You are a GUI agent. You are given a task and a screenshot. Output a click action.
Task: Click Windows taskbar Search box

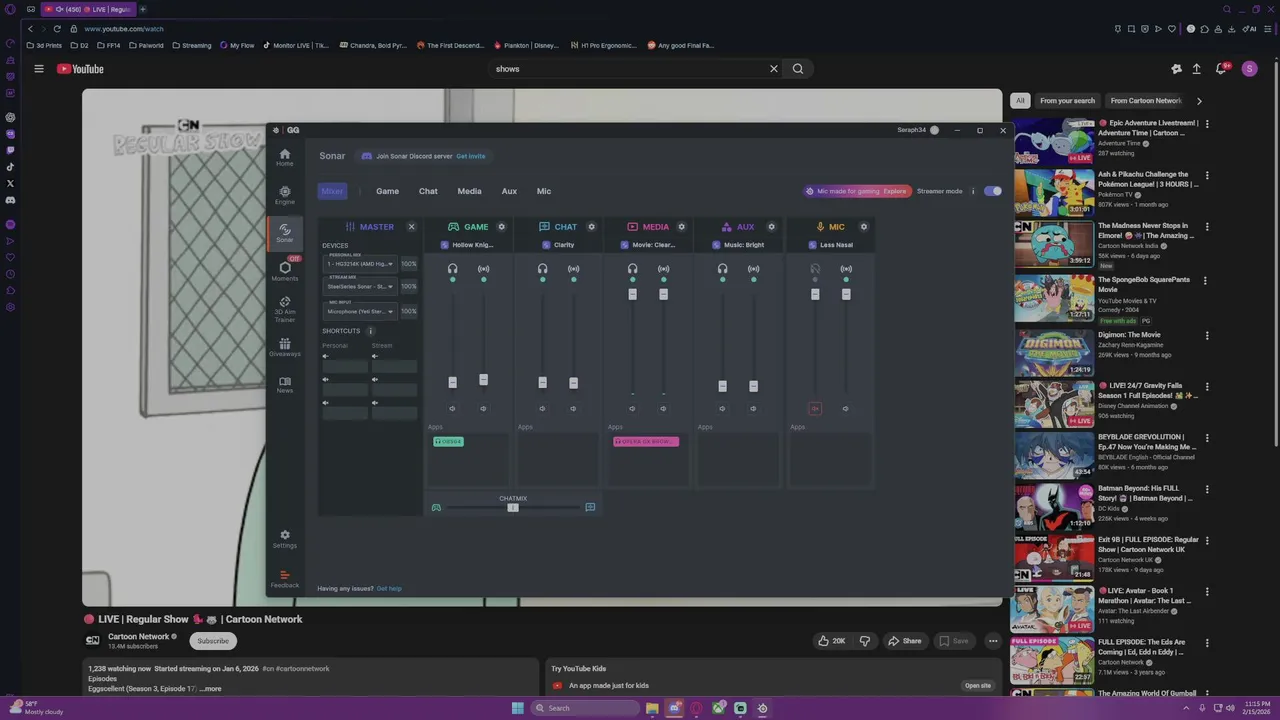[585, 708]
